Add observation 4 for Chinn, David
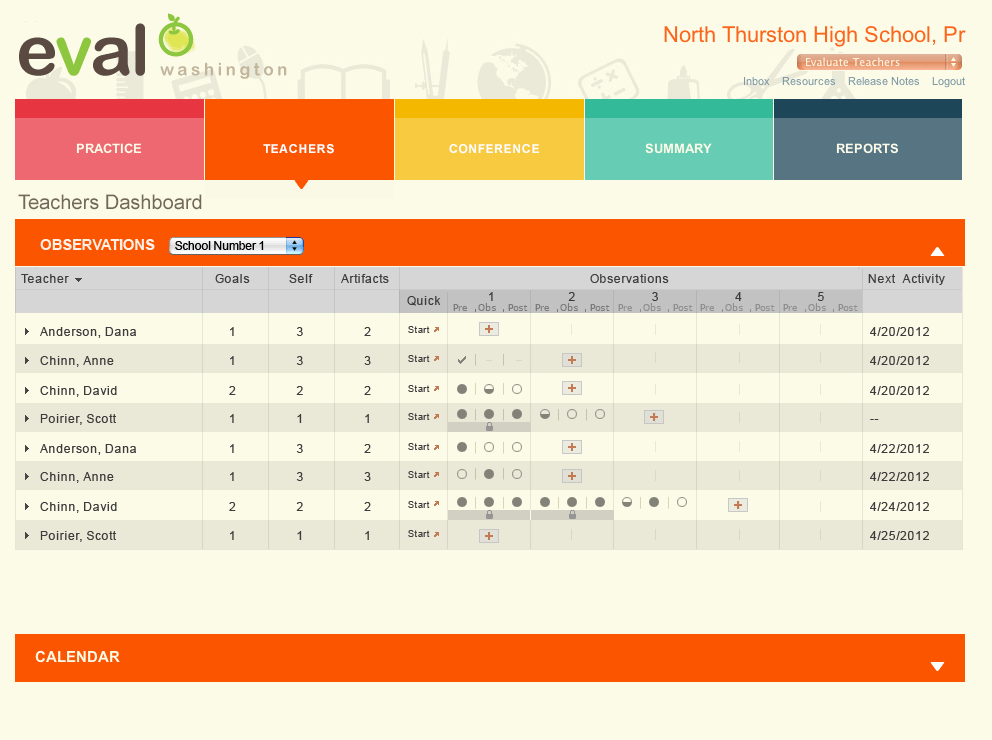992x740 pixels. (x=738, y=505)
